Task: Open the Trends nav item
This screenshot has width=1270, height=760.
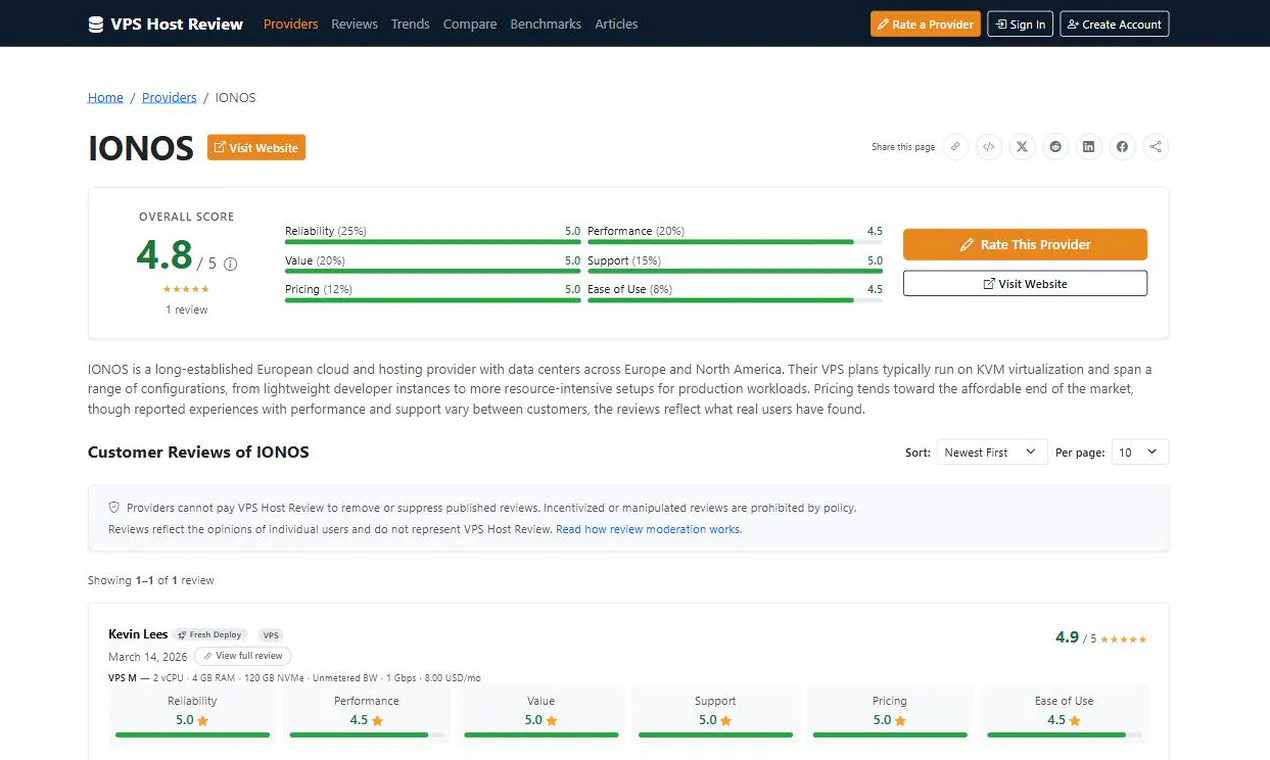Action: pyautogui.click(x=410, y=24)
